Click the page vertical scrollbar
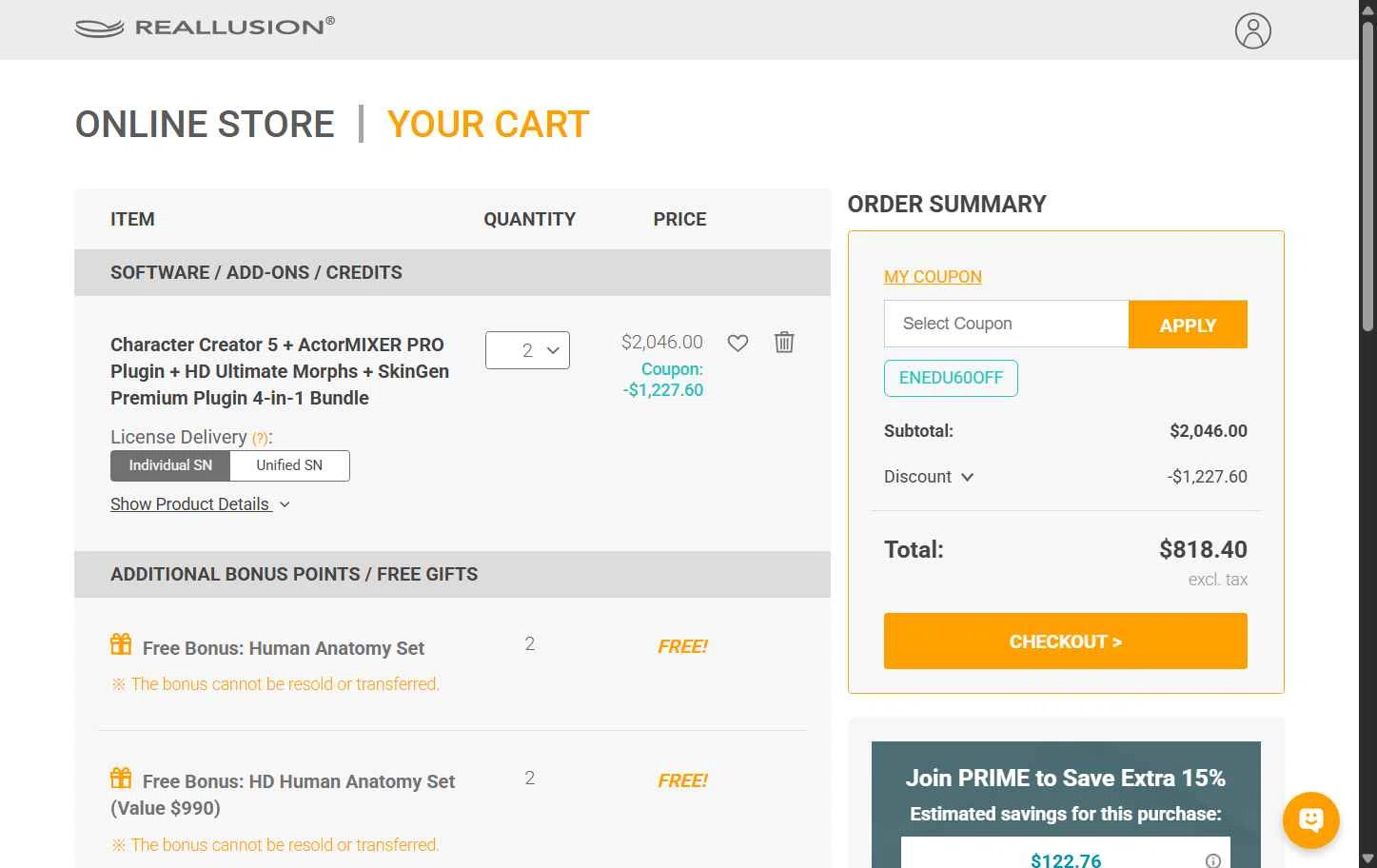1377x868 pixels. (x=1367, y=176)
